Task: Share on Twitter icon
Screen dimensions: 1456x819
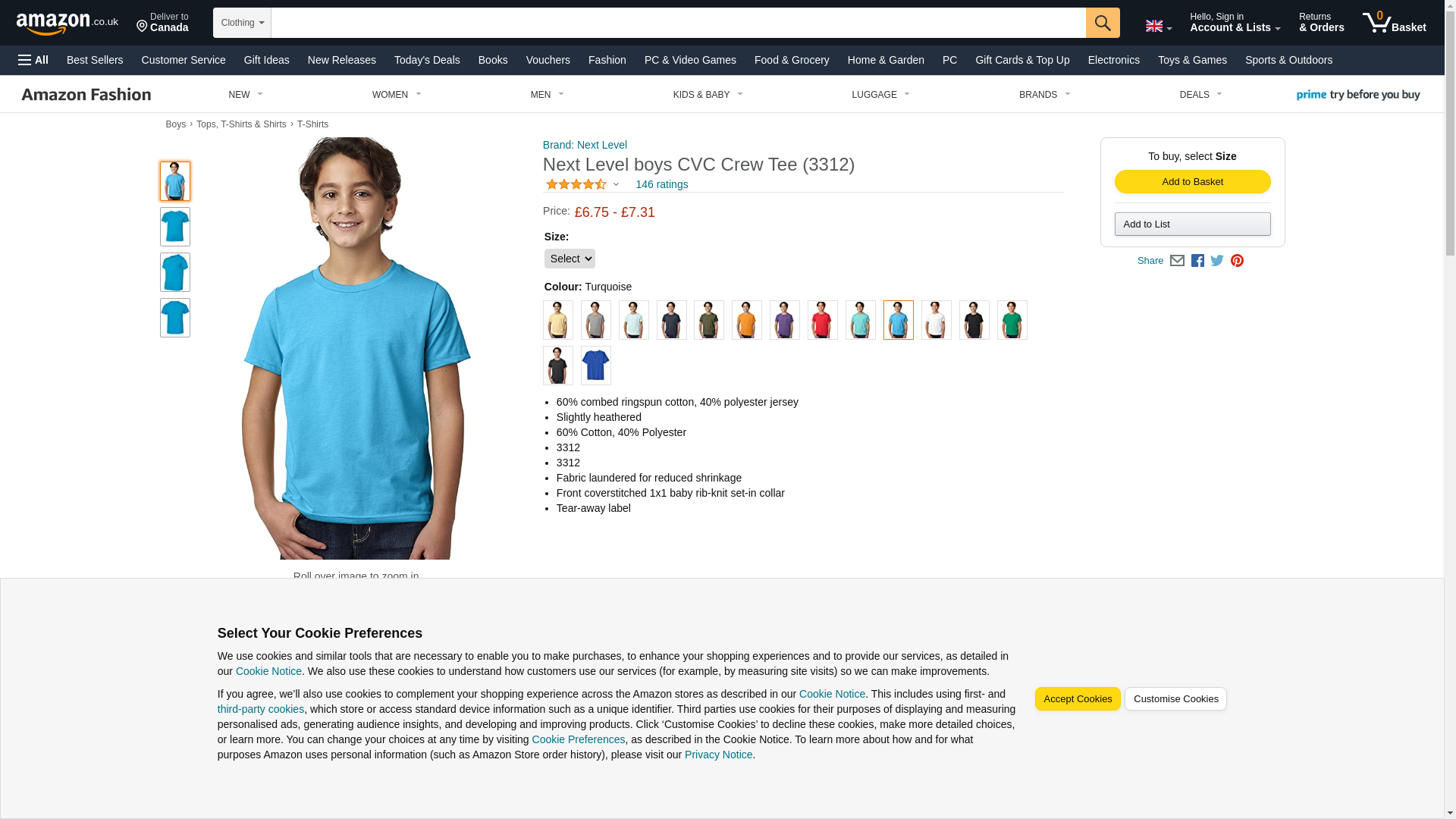Action: point(1217,261)
